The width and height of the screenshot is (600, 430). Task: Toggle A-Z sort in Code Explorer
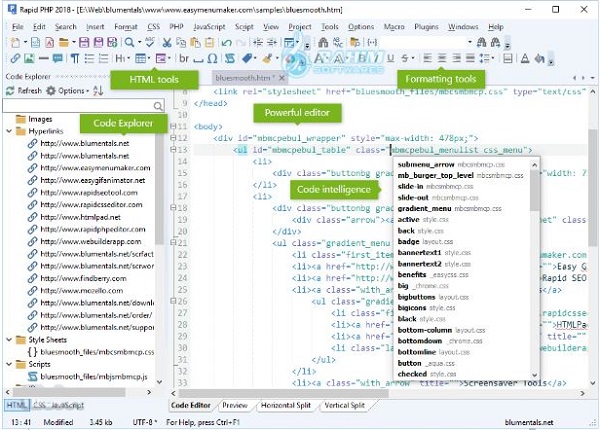98,91
